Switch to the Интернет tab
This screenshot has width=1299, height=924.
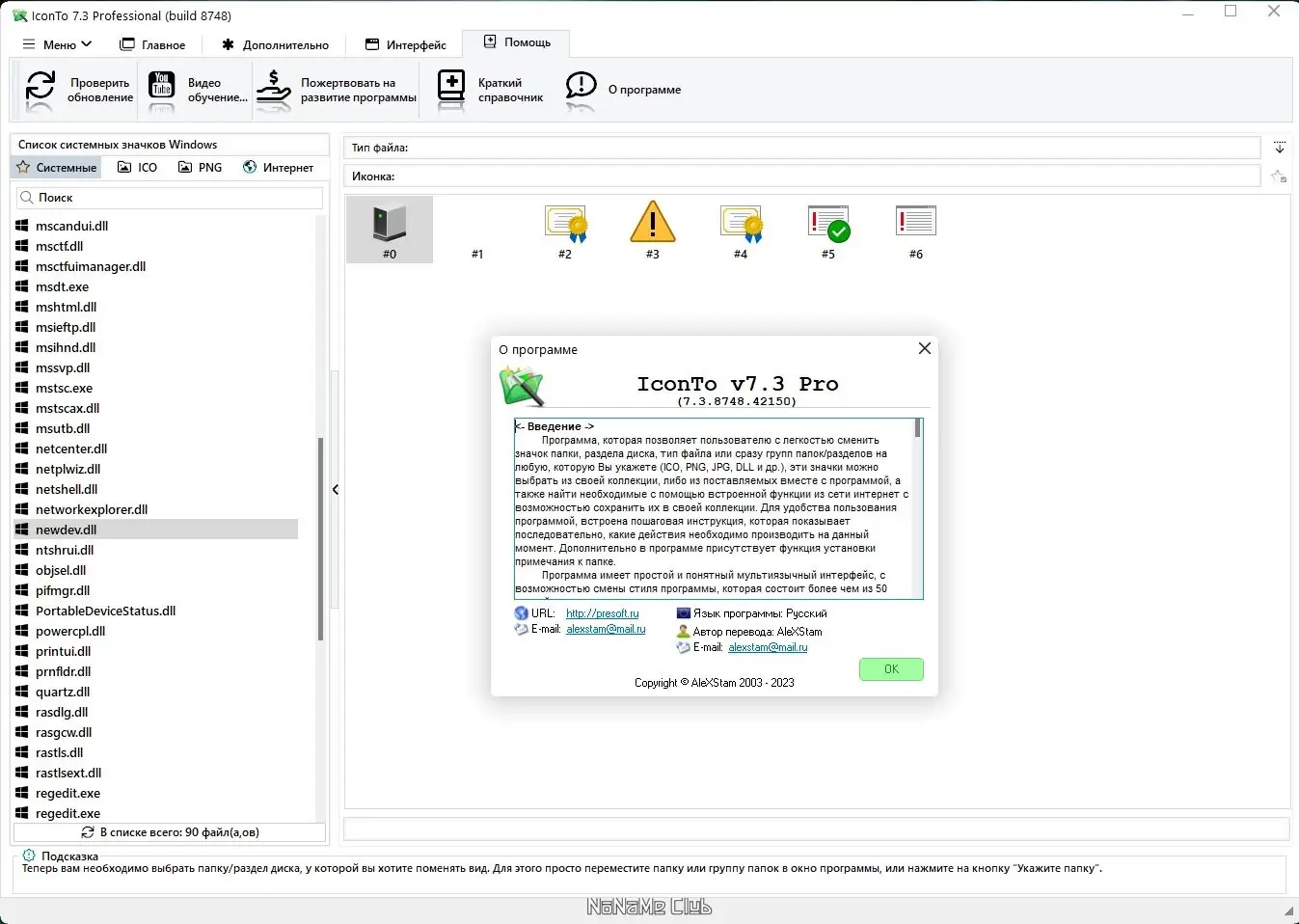278,167
